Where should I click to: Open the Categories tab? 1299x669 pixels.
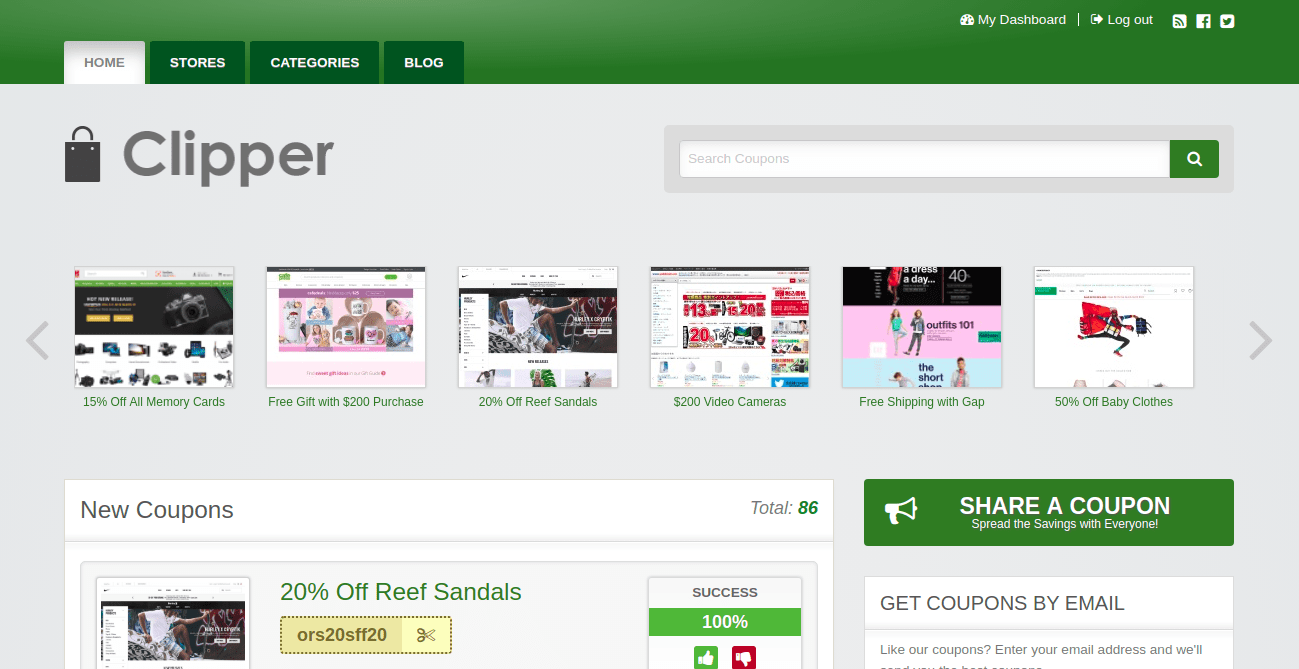[314, 62]
